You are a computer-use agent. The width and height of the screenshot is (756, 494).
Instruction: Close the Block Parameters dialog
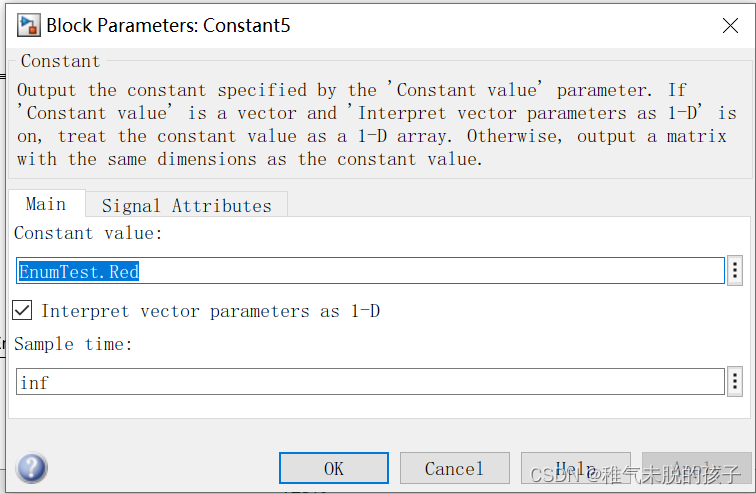[x=731, y=25]
